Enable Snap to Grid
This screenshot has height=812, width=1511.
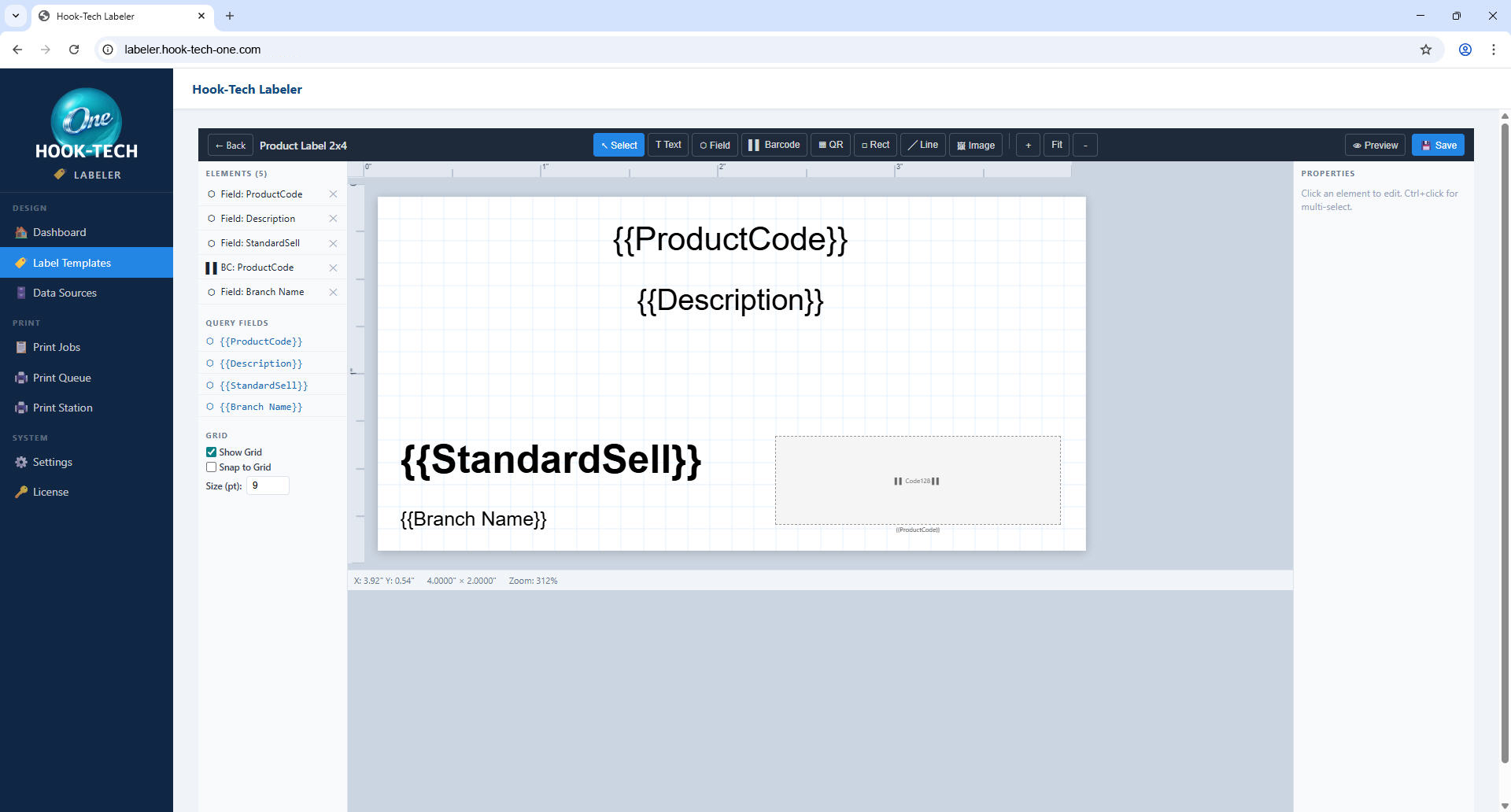(211, 467)
